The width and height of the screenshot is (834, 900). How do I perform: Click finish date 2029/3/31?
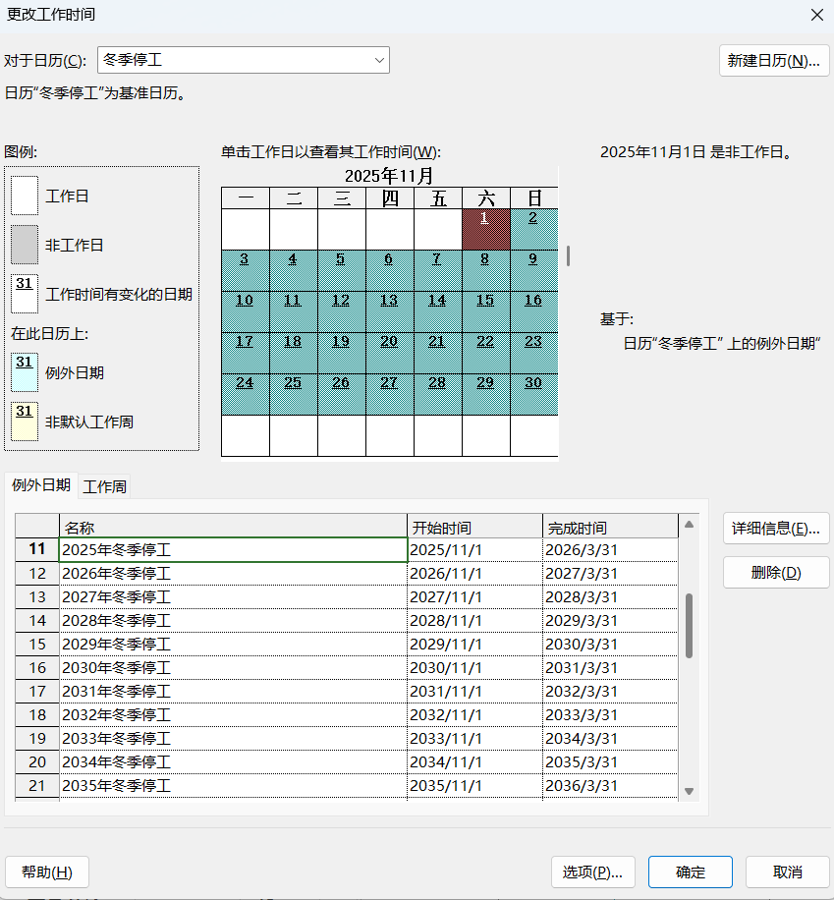click(x=610, y=620)
